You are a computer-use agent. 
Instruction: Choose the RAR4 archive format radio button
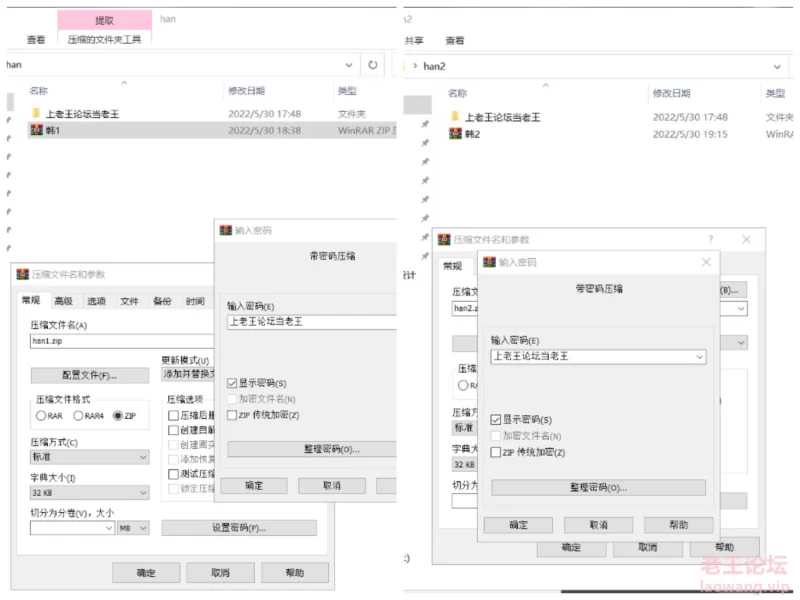[78, 416]
